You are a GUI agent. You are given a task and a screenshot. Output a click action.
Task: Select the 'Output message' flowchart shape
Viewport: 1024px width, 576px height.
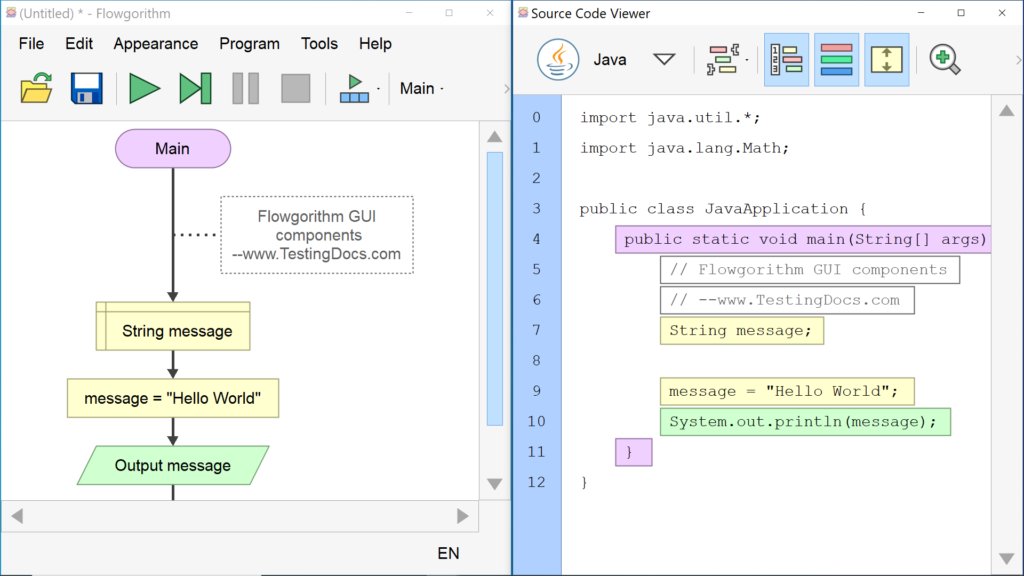point(173,466)
